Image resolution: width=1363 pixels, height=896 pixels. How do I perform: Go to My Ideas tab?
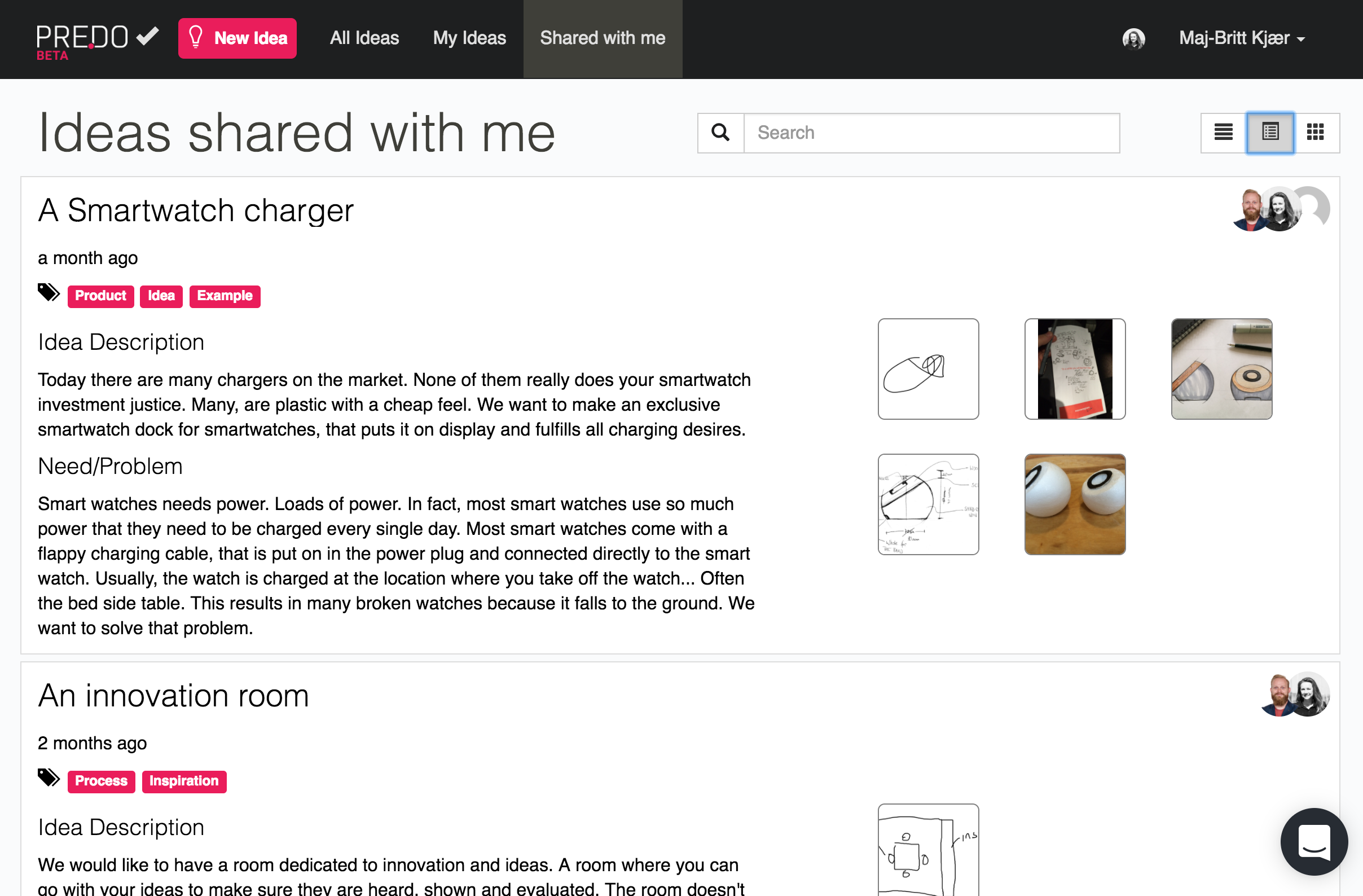469,38
